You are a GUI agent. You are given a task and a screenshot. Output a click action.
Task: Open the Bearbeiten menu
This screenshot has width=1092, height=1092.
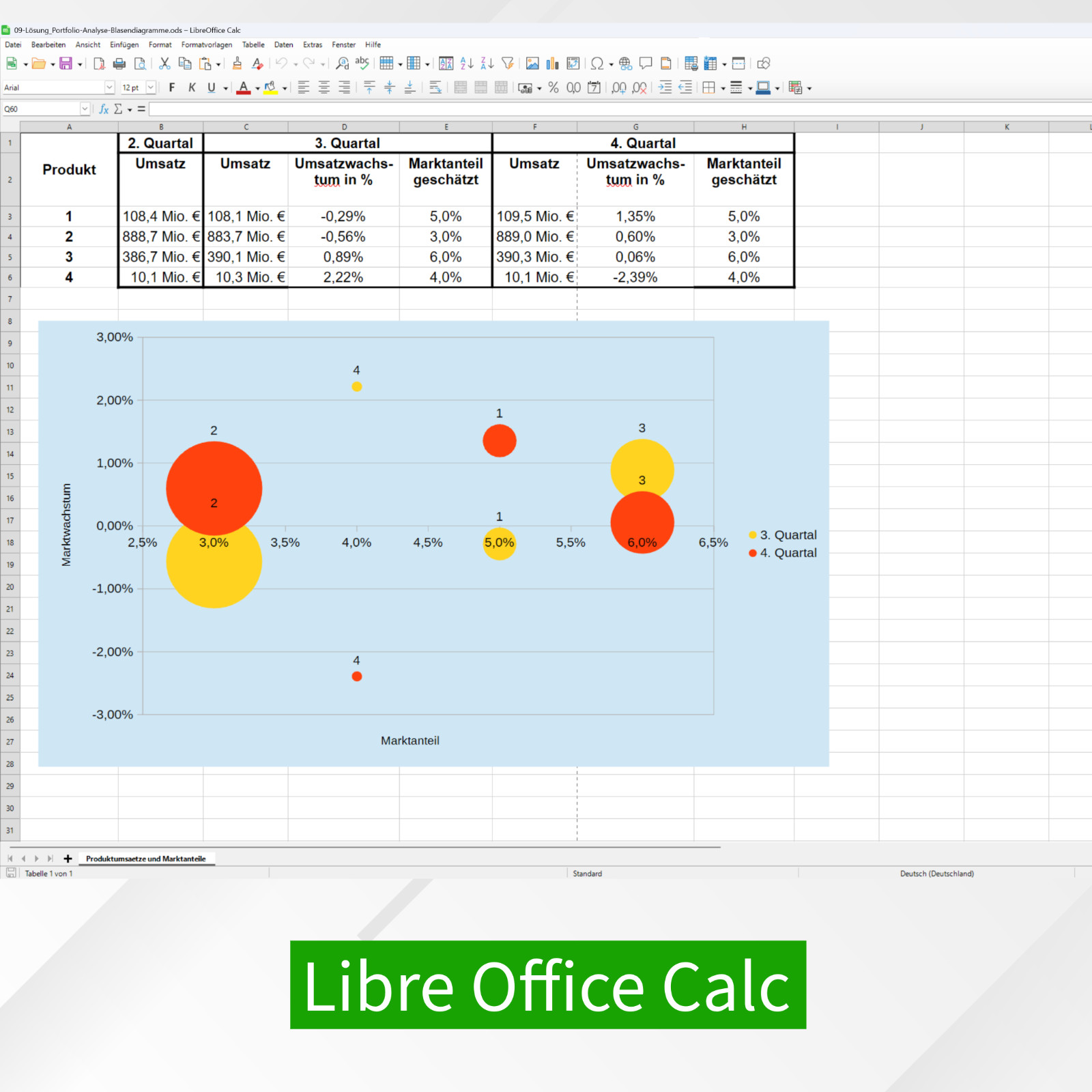(x=48, y=45)
